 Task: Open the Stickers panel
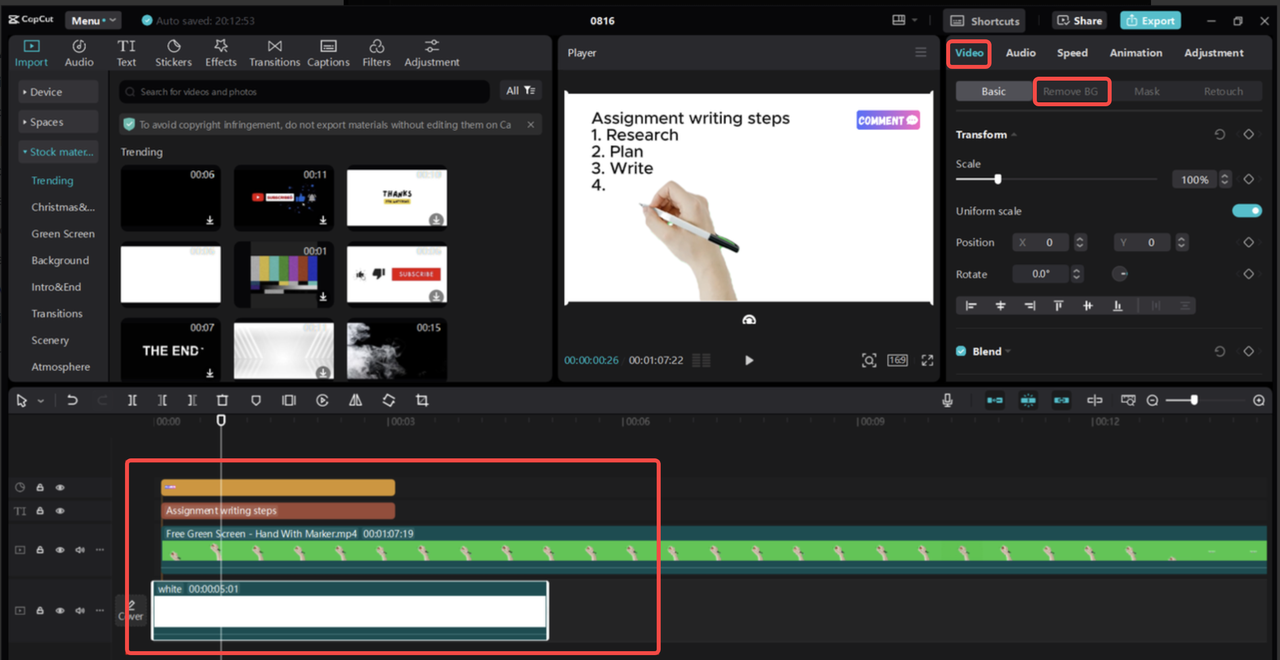point(173,53)
